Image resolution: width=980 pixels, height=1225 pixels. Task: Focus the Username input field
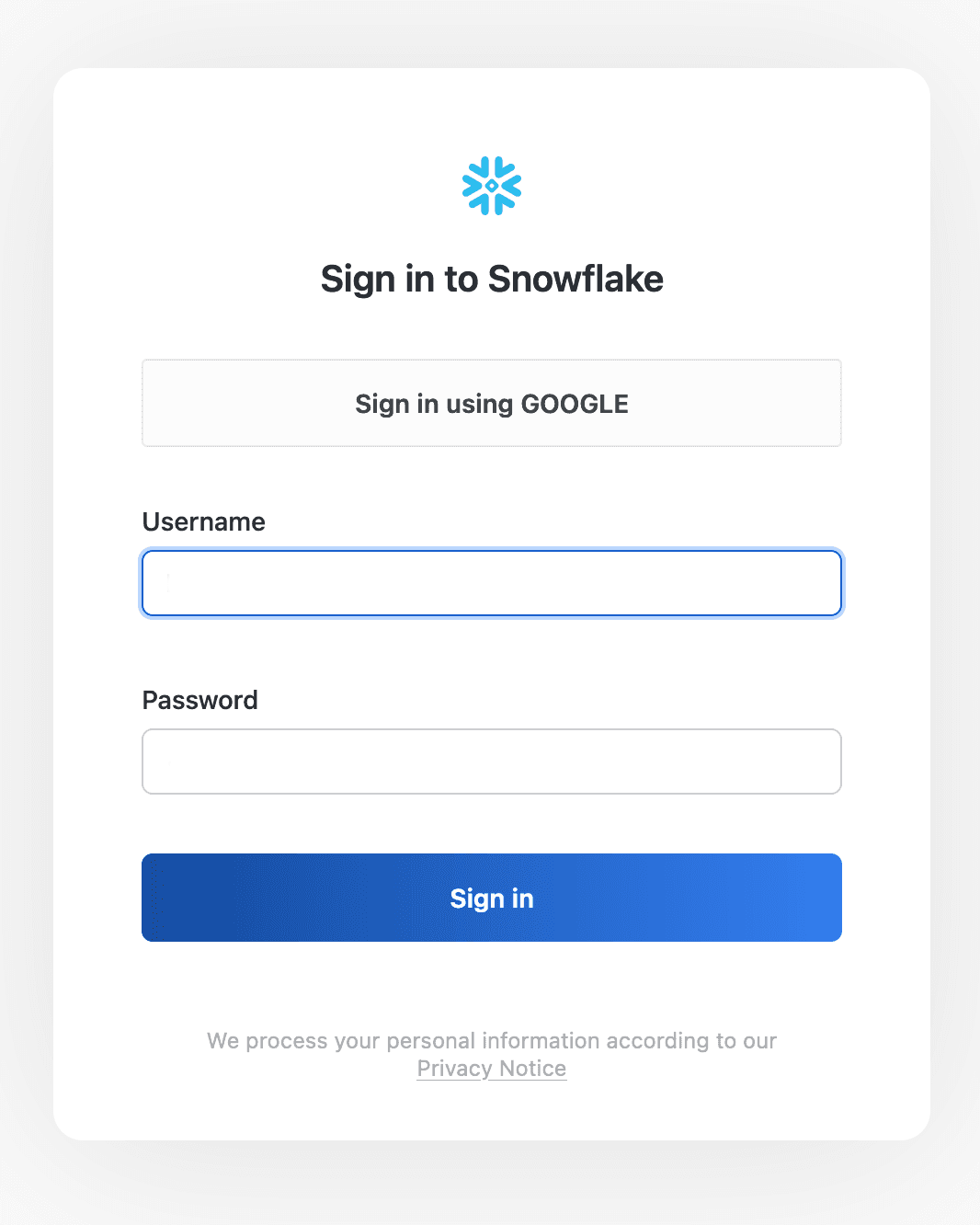[492, 583]
